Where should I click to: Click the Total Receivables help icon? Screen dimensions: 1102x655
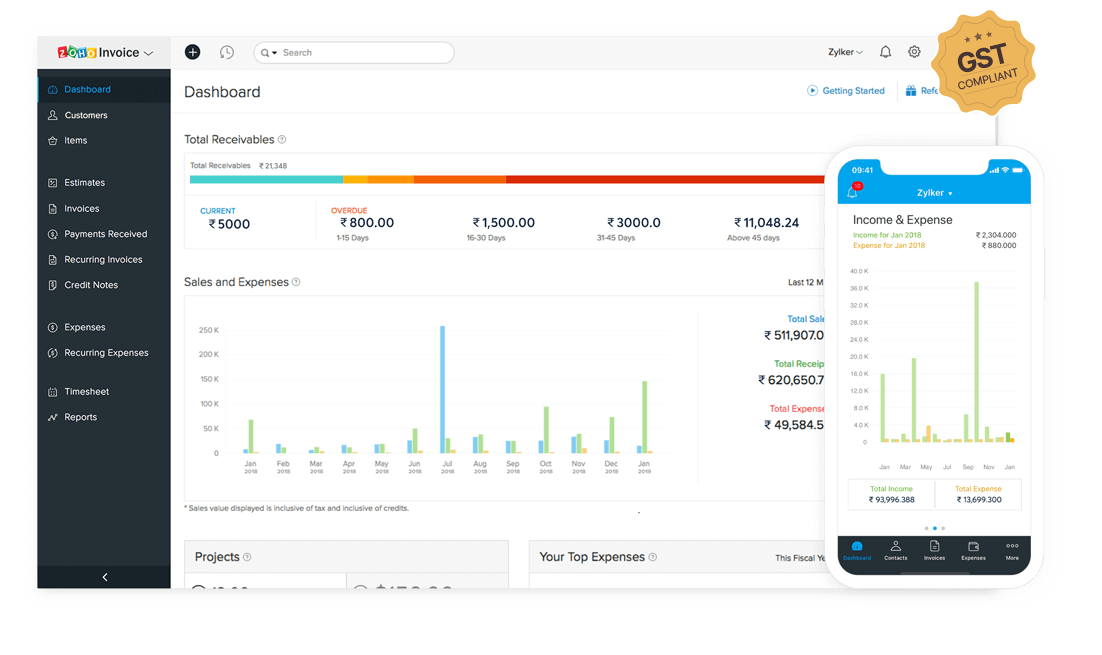tap(282, 139)
